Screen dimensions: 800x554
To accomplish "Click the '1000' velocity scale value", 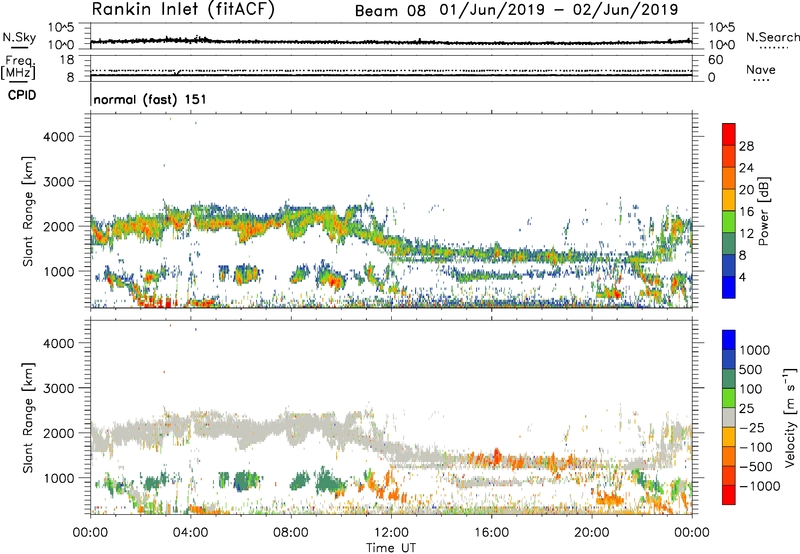I will coord(754,350).
